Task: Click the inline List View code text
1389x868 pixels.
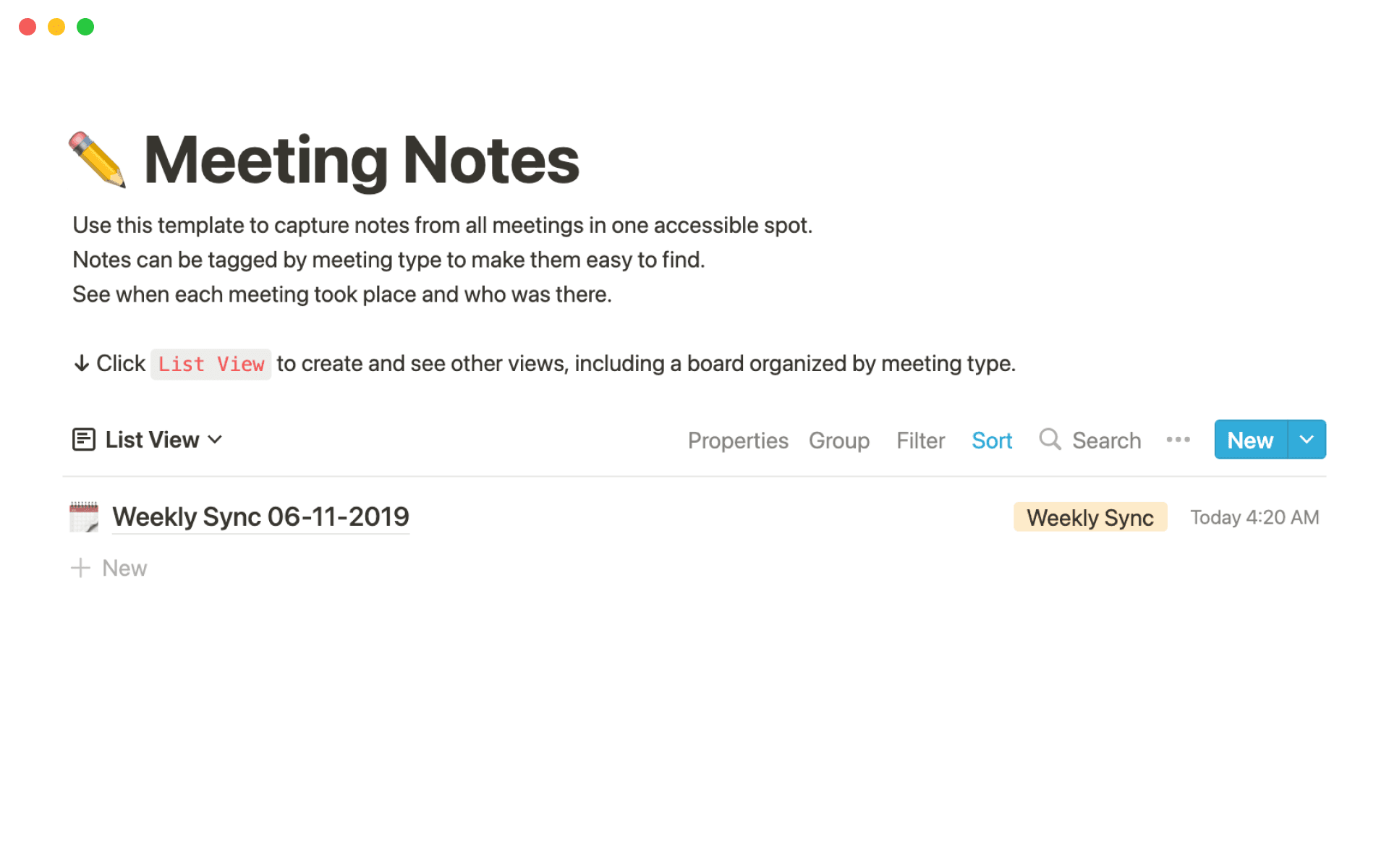Action: click(211, 364)
